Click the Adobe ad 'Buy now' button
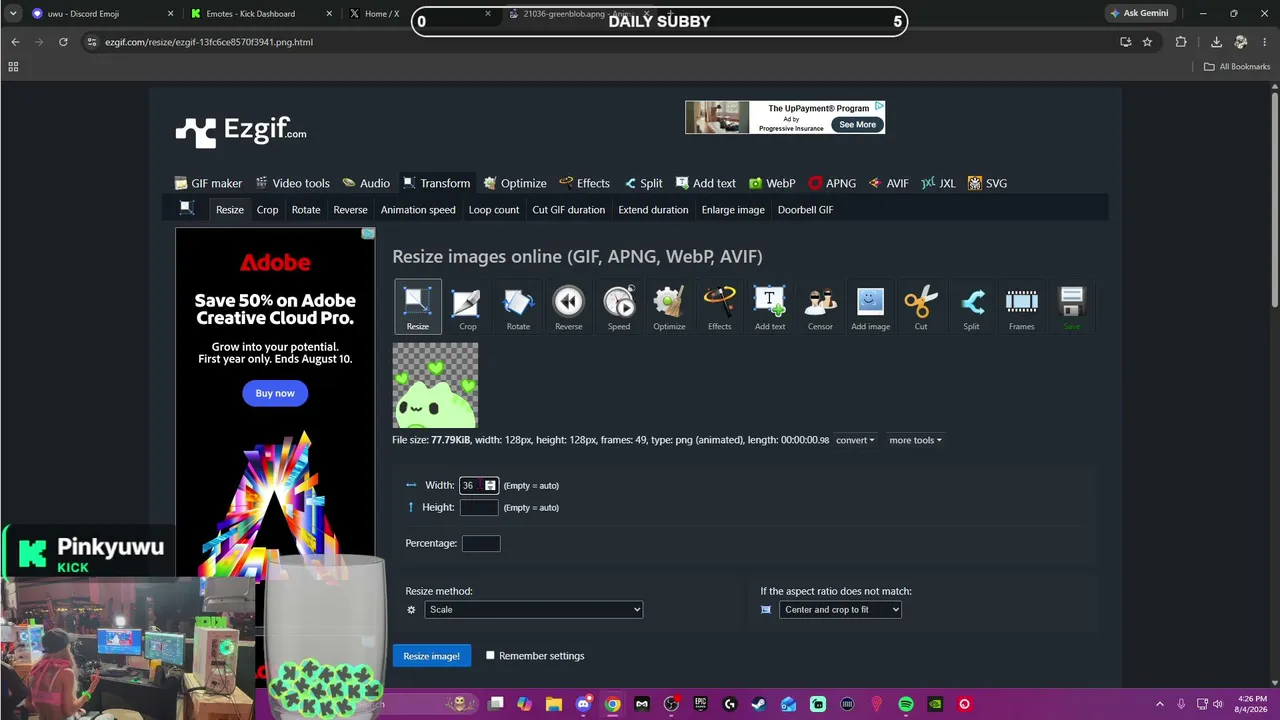The height and width of the screenshot is (720, 1280). point(275,393)
